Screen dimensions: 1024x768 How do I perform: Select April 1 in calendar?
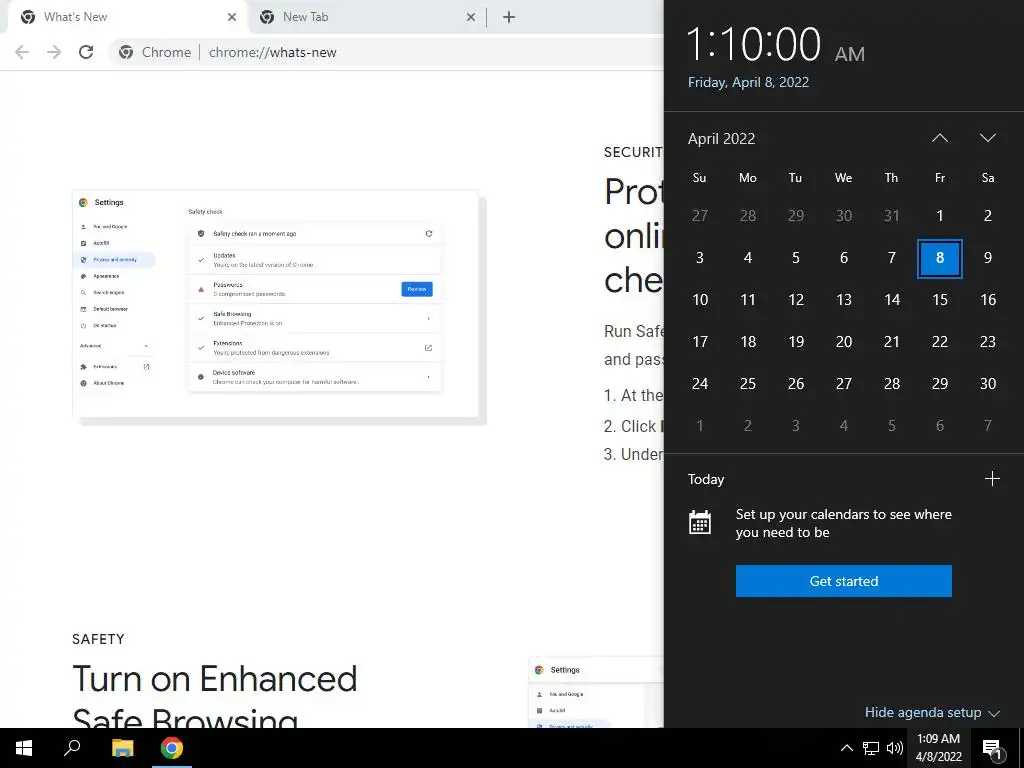click(x=940, y=216)
